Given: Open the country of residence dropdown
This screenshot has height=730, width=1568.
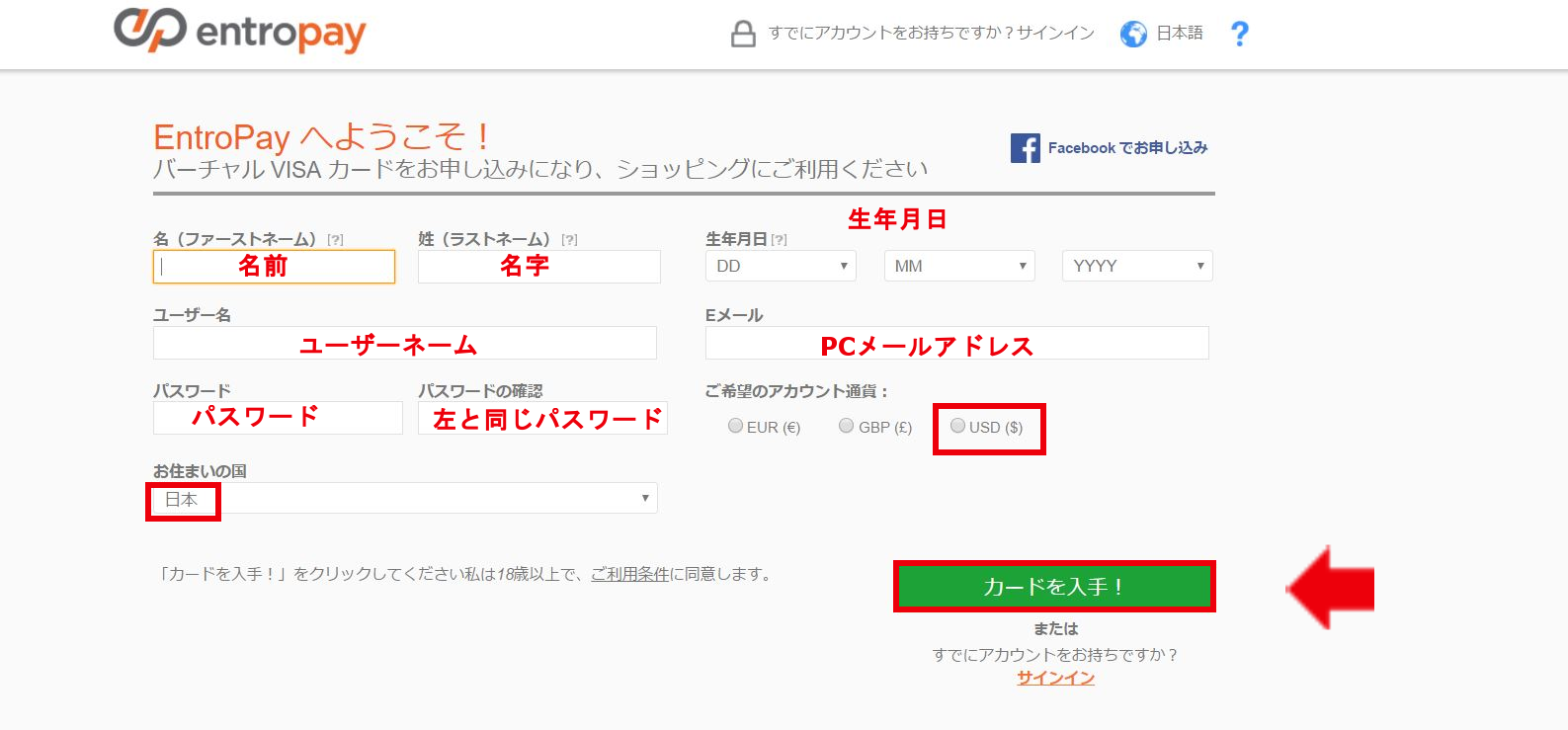Looking at the screenshot, I should [405, 498].
